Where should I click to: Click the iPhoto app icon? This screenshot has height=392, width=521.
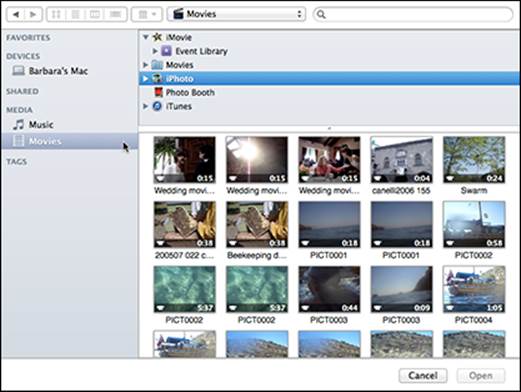click(x=157, y=79)
